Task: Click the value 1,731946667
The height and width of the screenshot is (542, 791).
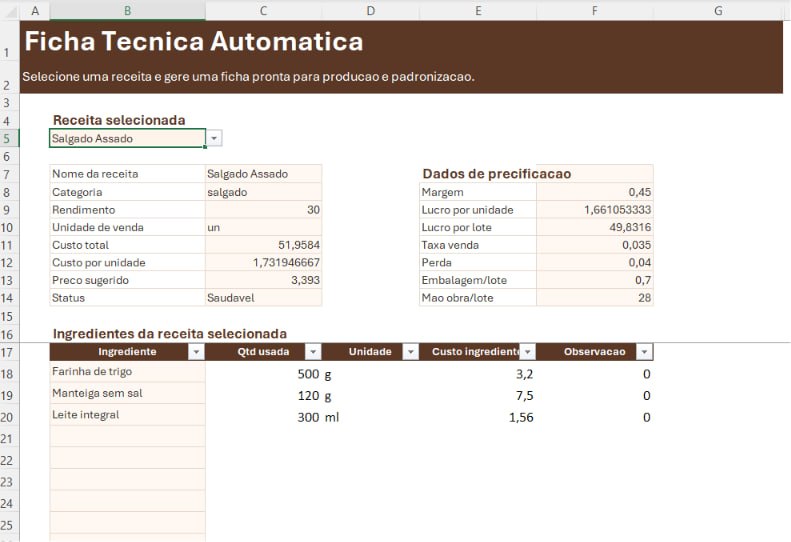Action: point(263,262)
